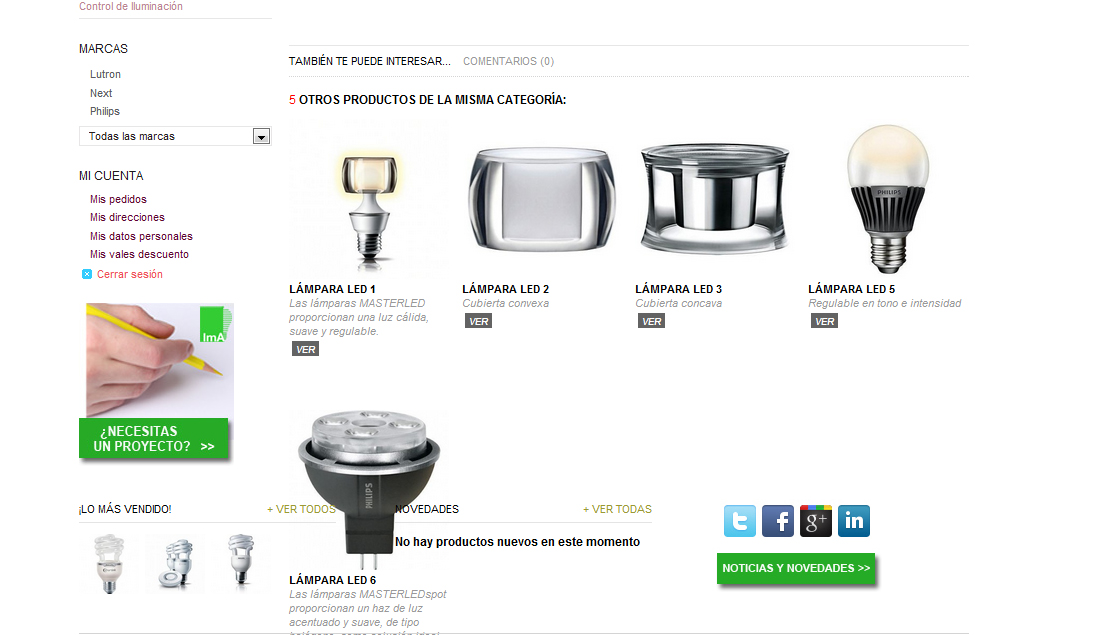Open Mis vales descuento link
Image resolution: width=1111 pixels, height=635 pixels.
pyautogui.click(x=140, y=254)
